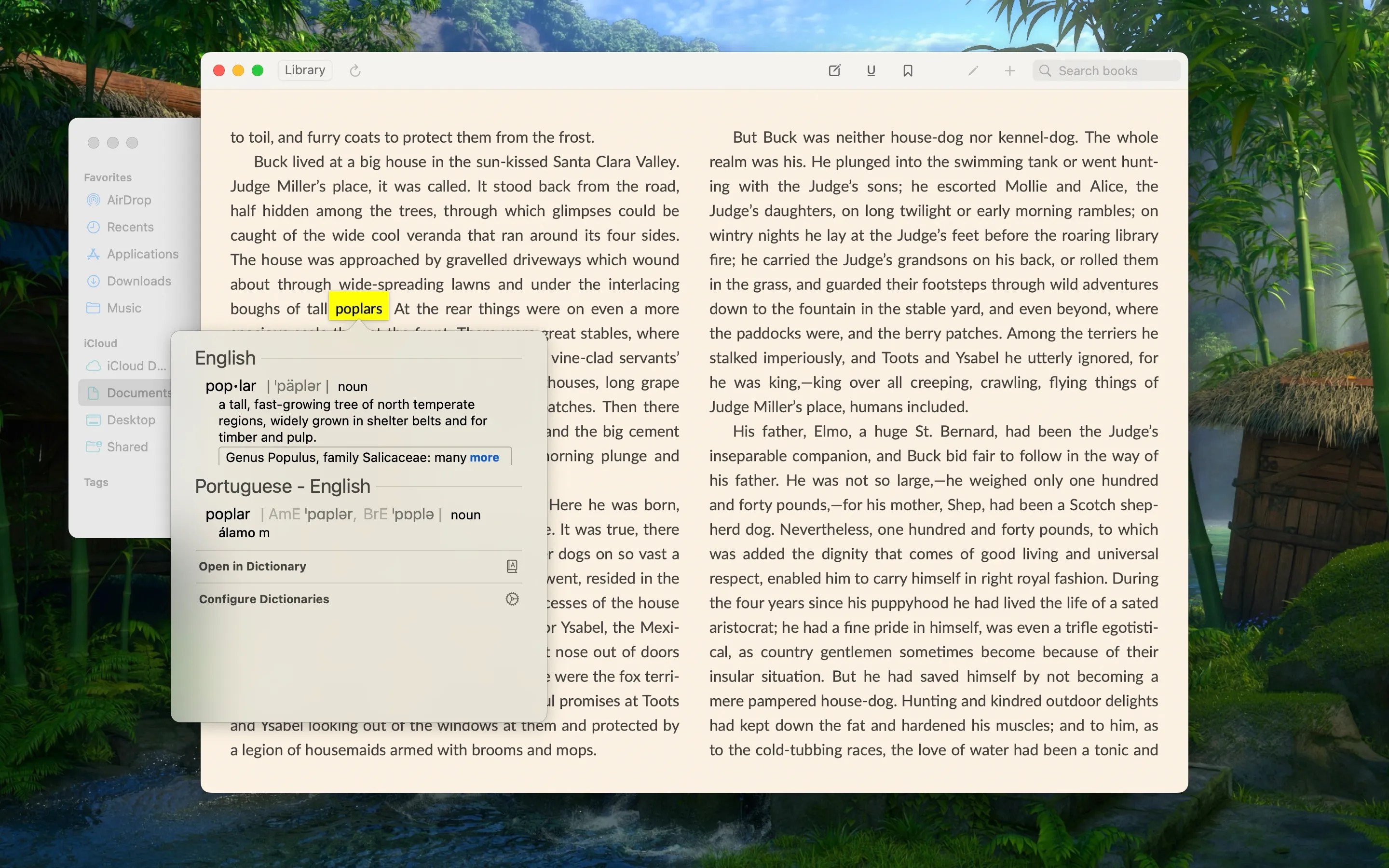Open in Dictionary from the popover
Screen dimensions: 1389x868
click(253, 566)
